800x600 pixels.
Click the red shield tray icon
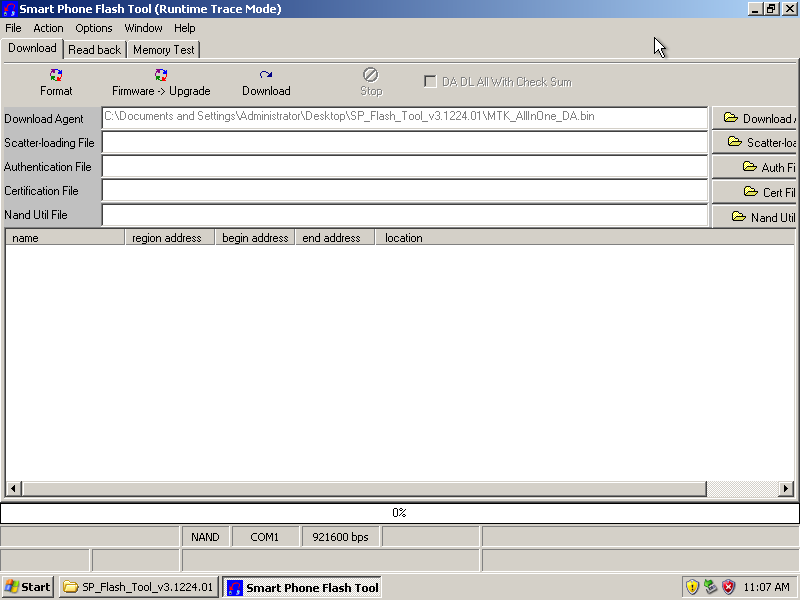729,587
